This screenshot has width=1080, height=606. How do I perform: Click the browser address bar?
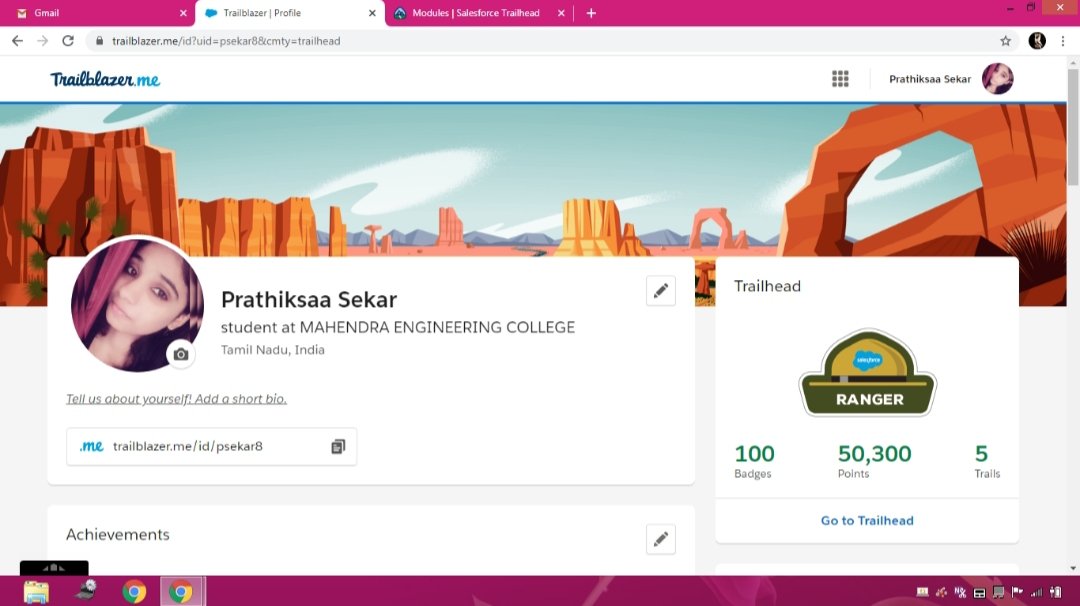[x=551, y=41]
